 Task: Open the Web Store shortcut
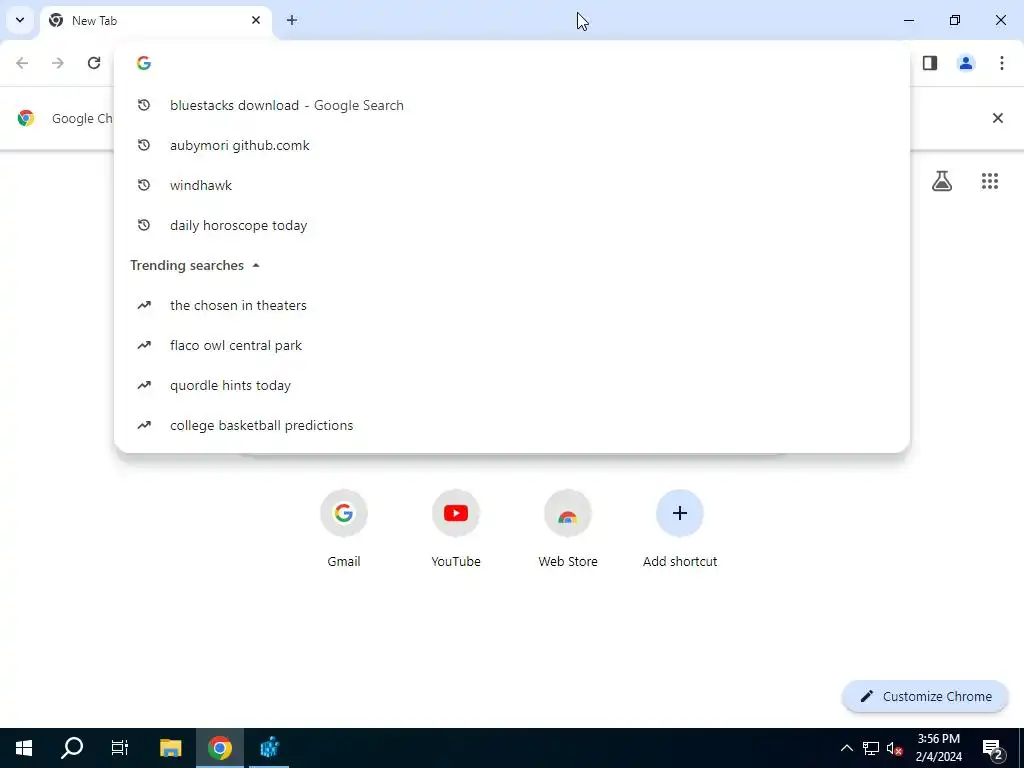tap(568, 528)
